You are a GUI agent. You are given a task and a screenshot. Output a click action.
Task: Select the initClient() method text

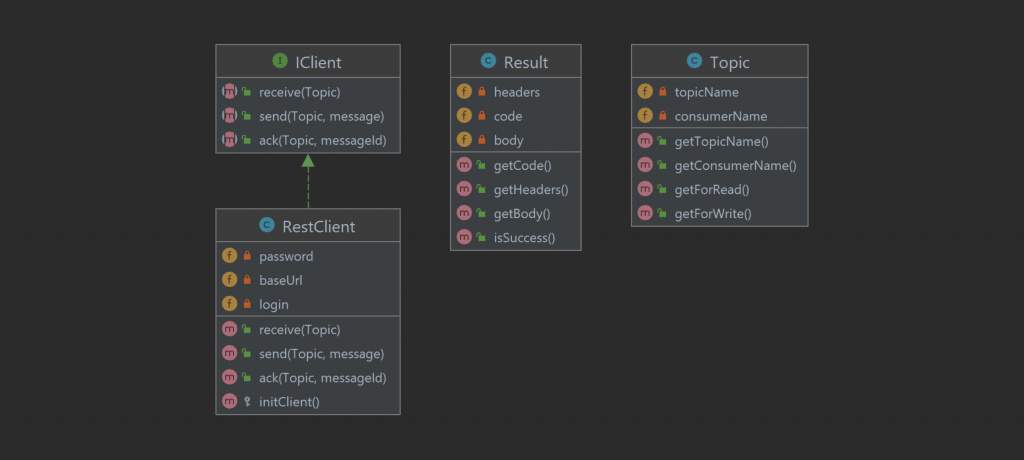coord(289,402)
